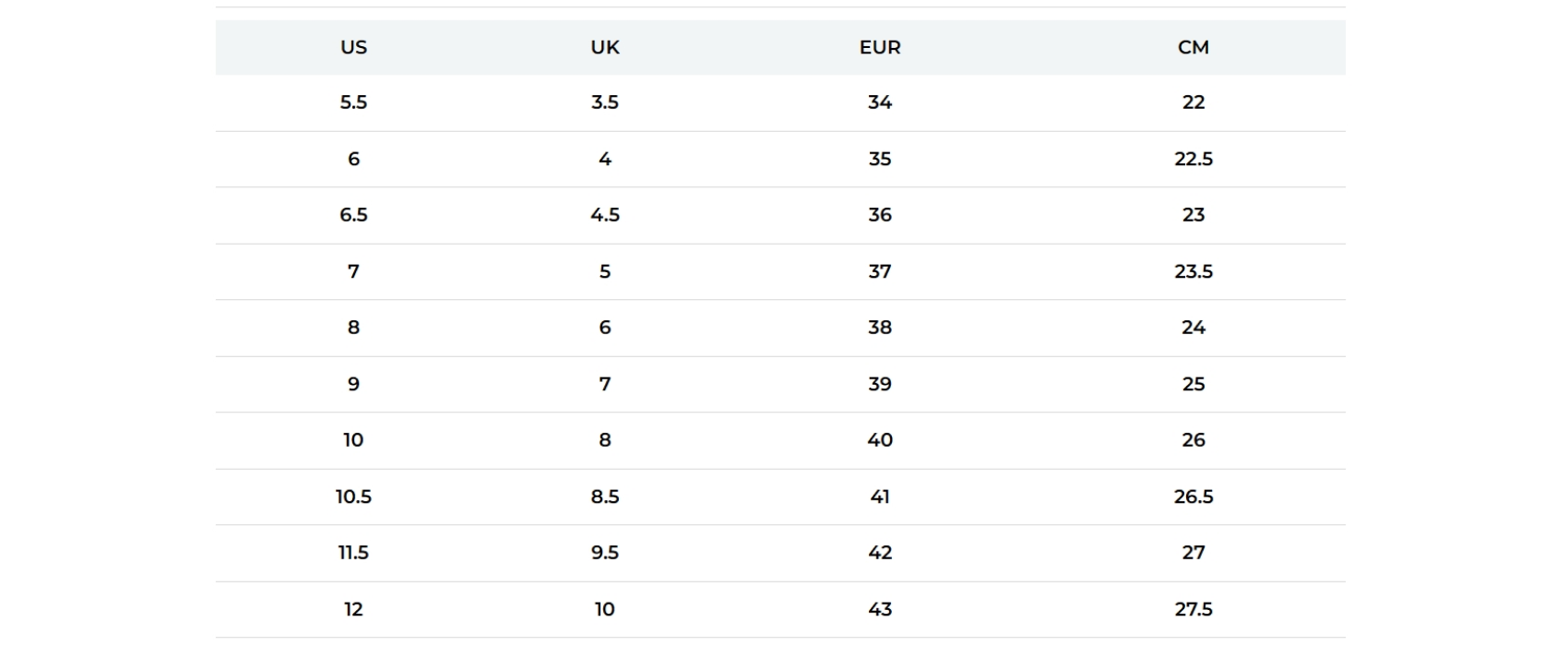Click UK size 9.5 cell
The image size is (1568, 646).
click(605, 553)
